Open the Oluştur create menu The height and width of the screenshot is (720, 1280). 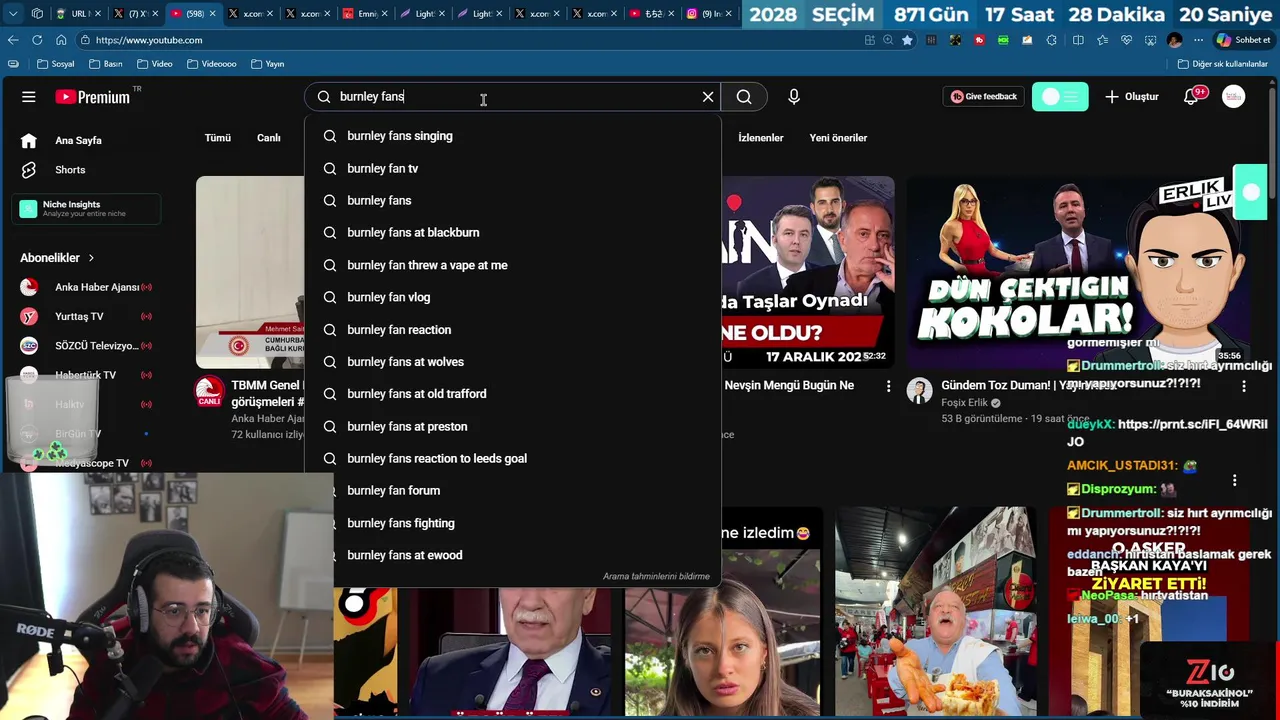(1132, 97)
